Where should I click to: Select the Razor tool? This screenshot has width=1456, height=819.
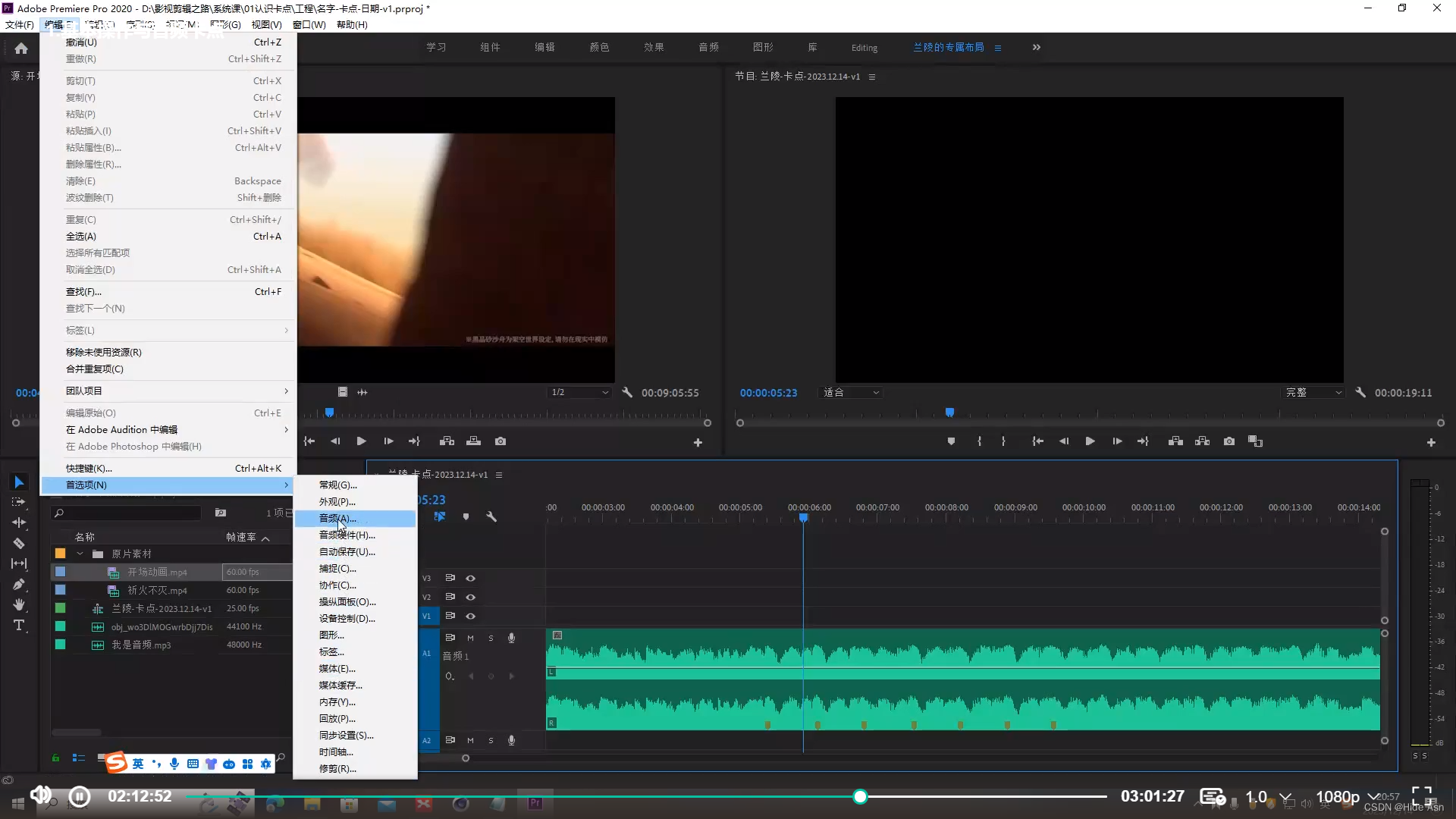click(19, 543)
